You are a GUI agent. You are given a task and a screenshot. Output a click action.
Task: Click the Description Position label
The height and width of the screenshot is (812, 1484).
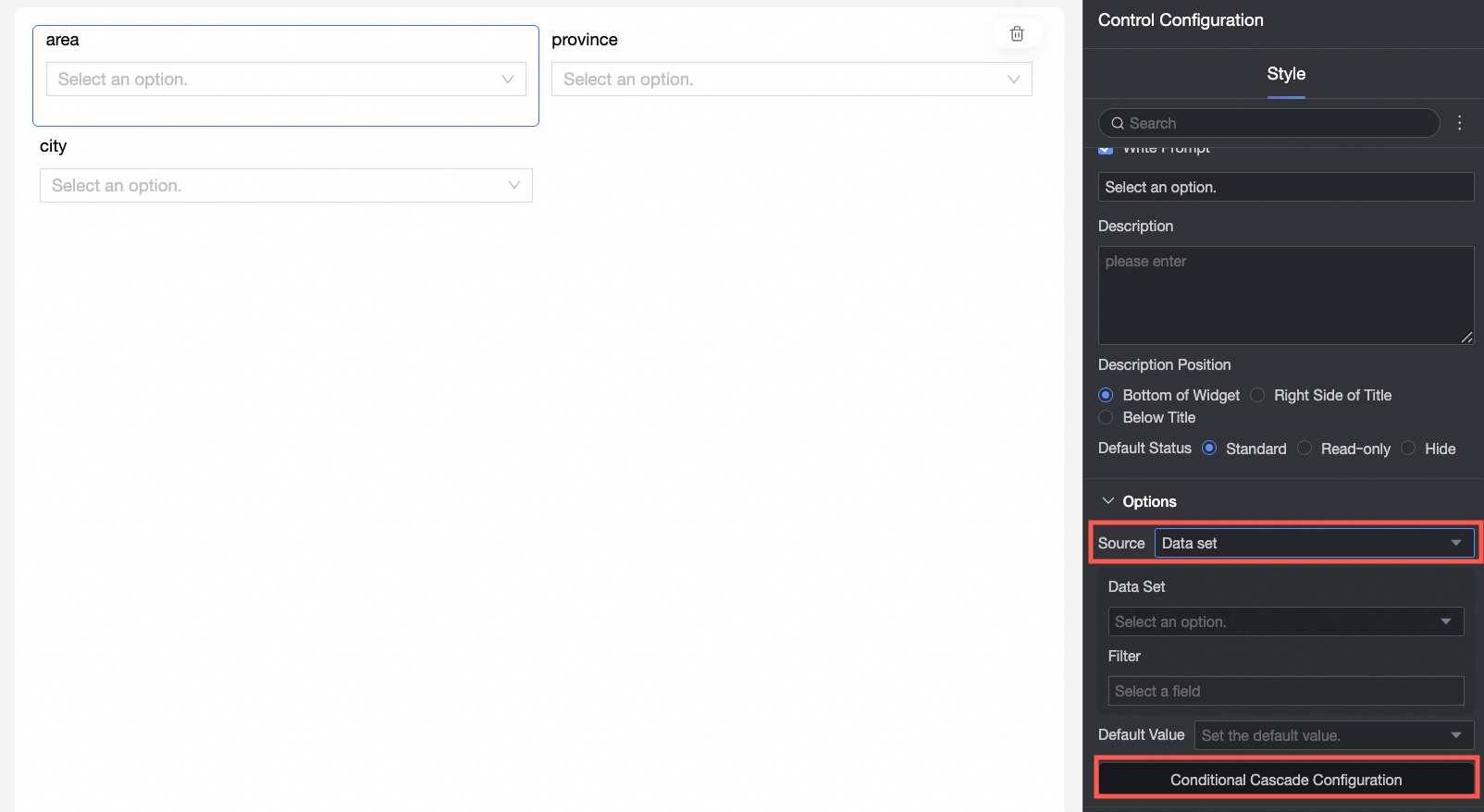point(1164,364)
